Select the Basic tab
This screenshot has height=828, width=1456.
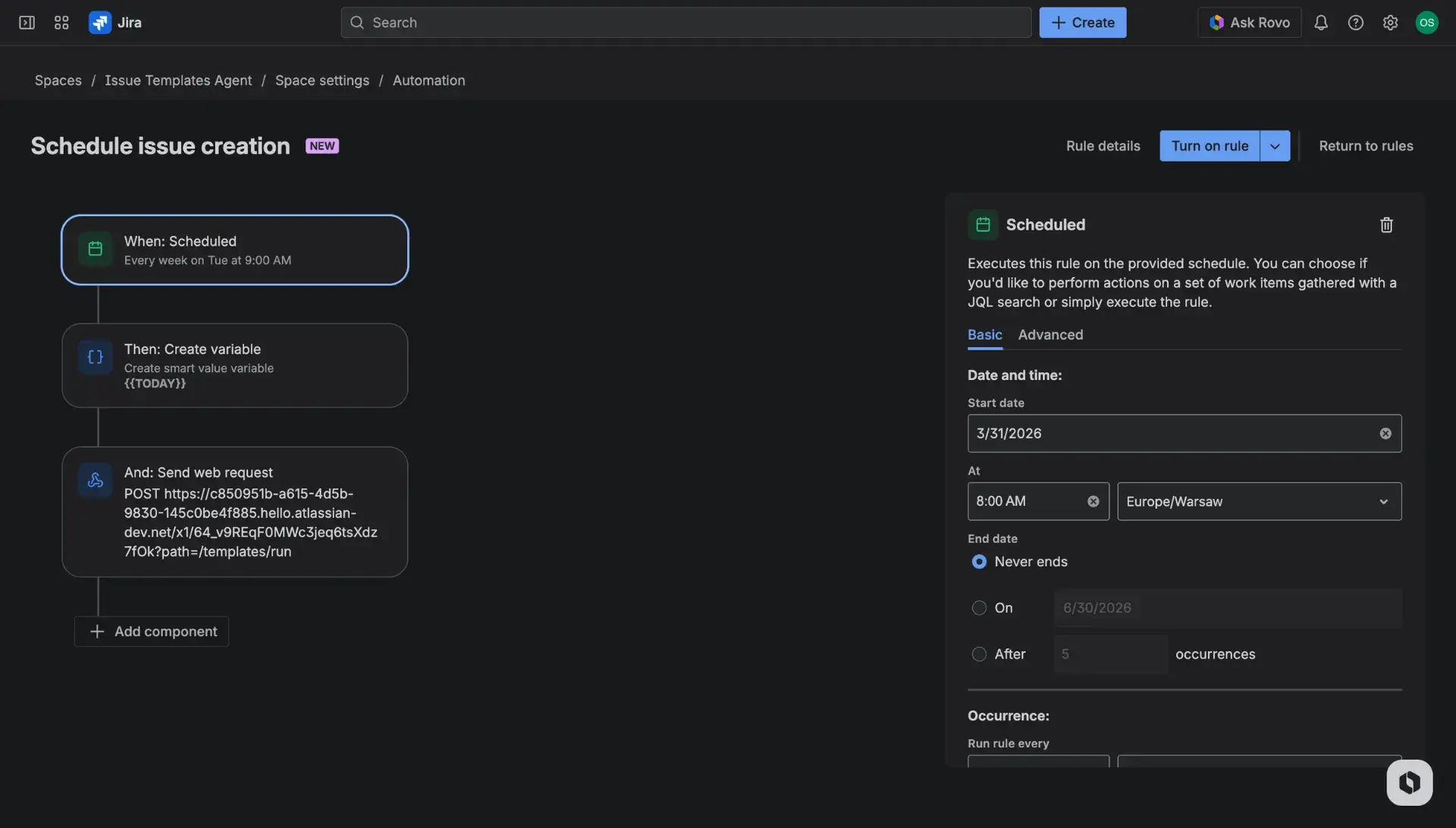[x=984, y=334]
